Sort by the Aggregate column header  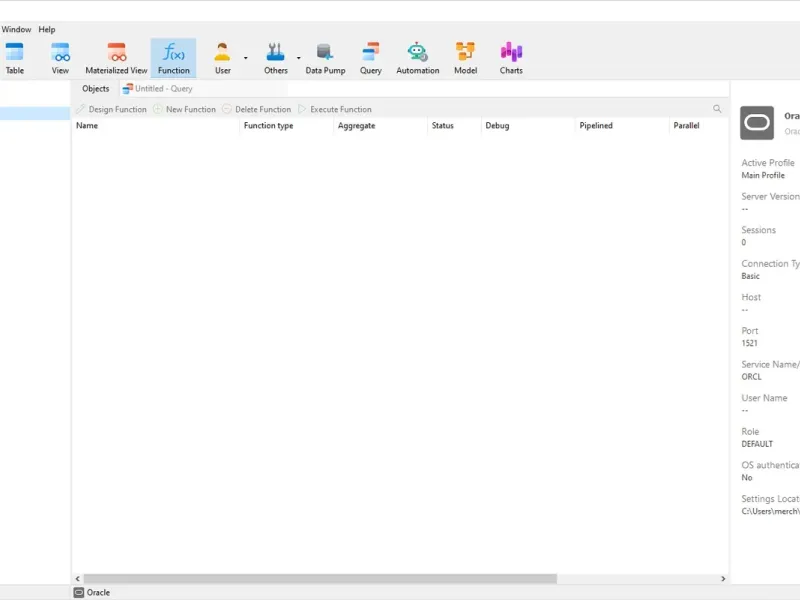tap(380, 126)
